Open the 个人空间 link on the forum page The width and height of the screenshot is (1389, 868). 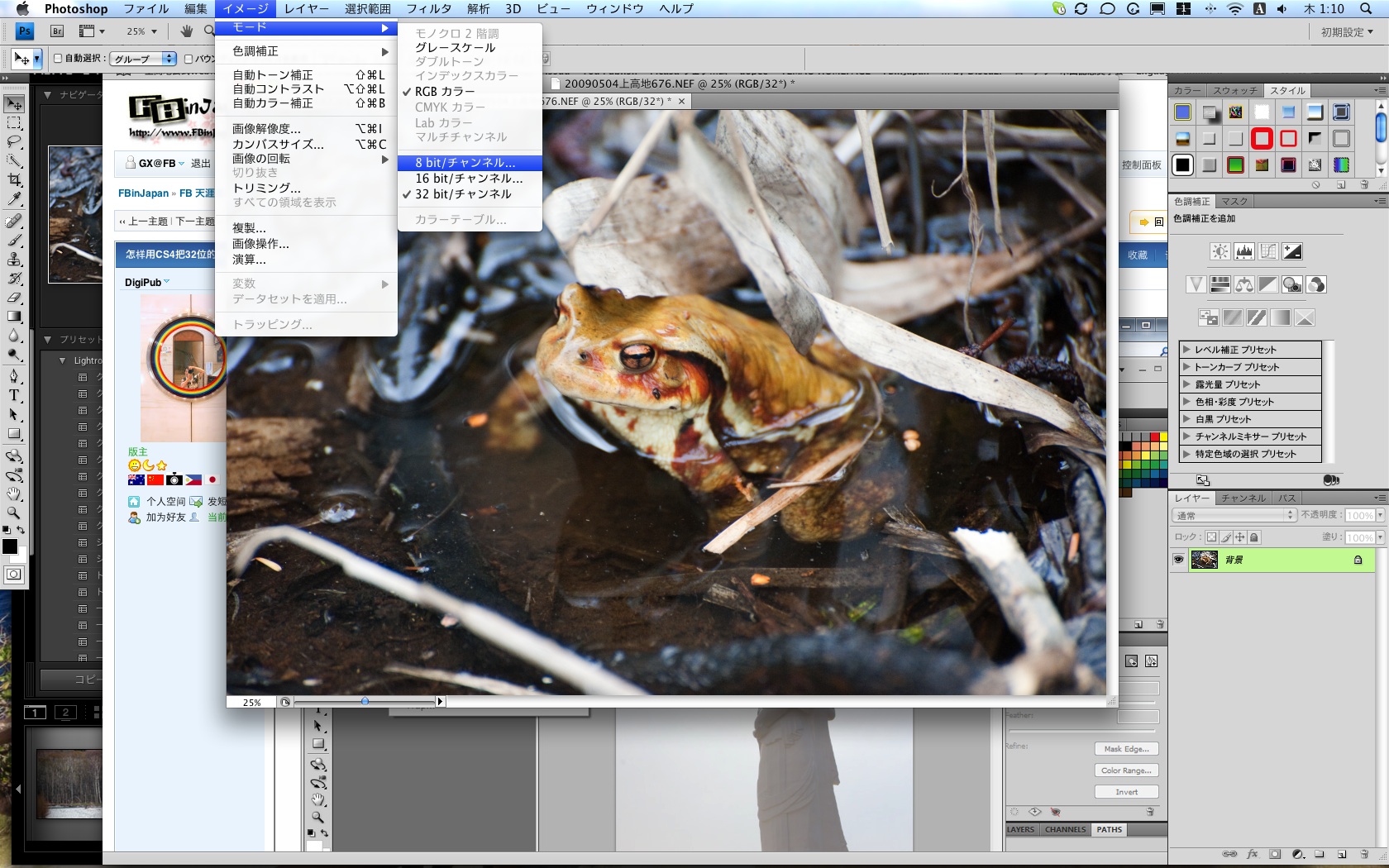coord(165,501)
